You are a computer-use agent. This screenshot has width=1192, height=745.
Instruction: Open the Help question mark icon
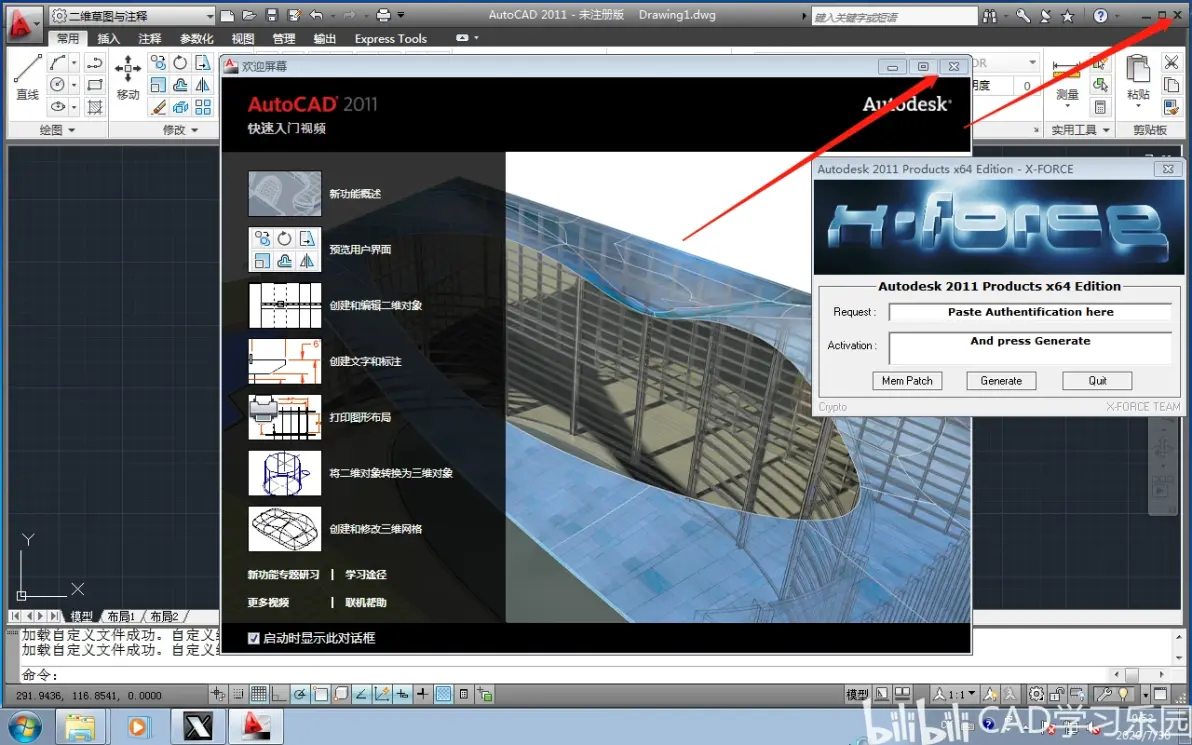tap(1100, 15)
